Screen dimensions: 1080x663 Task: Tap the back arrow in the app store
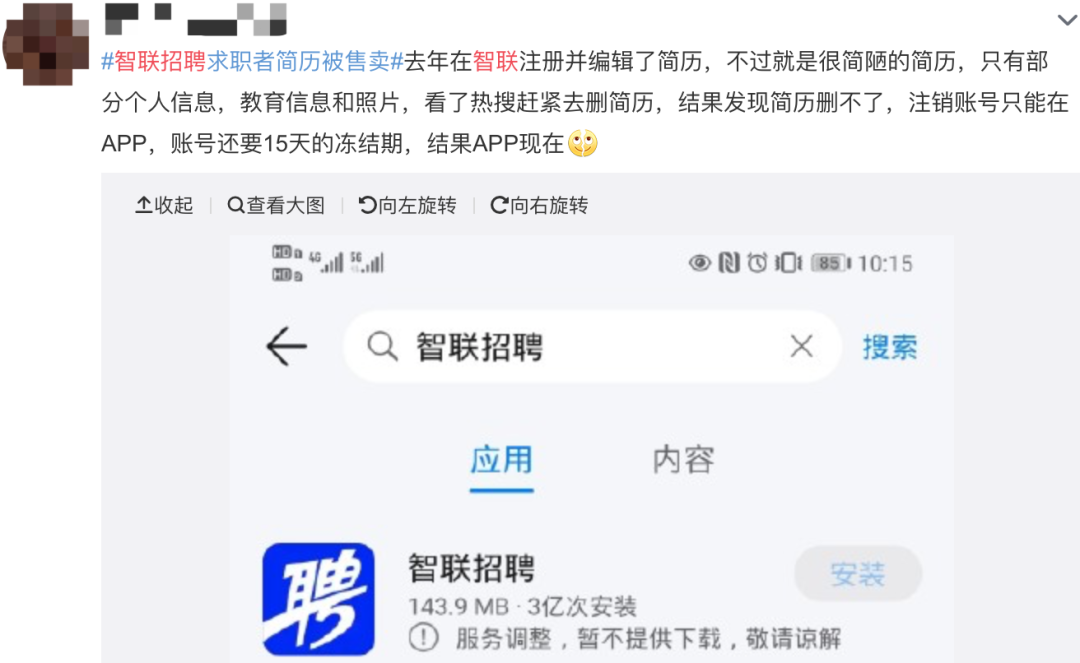pyautogui.click(x=287, y=346)
